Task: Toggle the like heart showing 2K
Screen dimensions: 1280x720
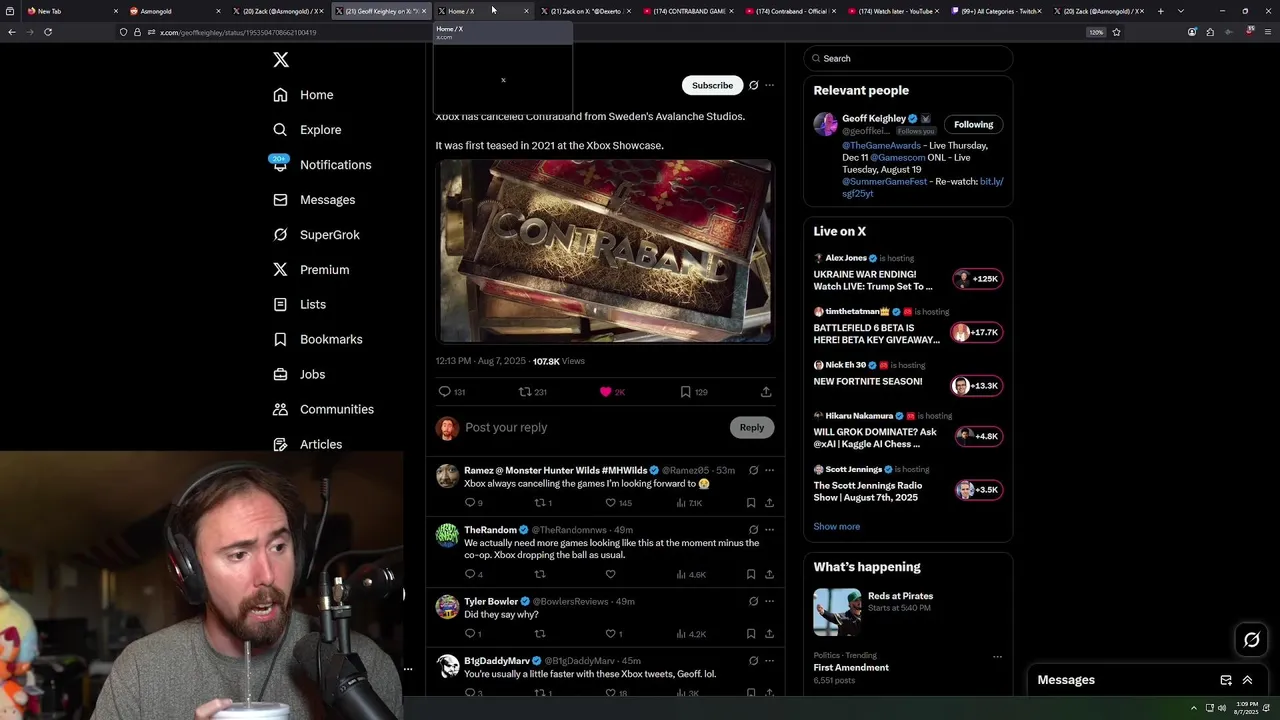Action: (x=605, y=392)
